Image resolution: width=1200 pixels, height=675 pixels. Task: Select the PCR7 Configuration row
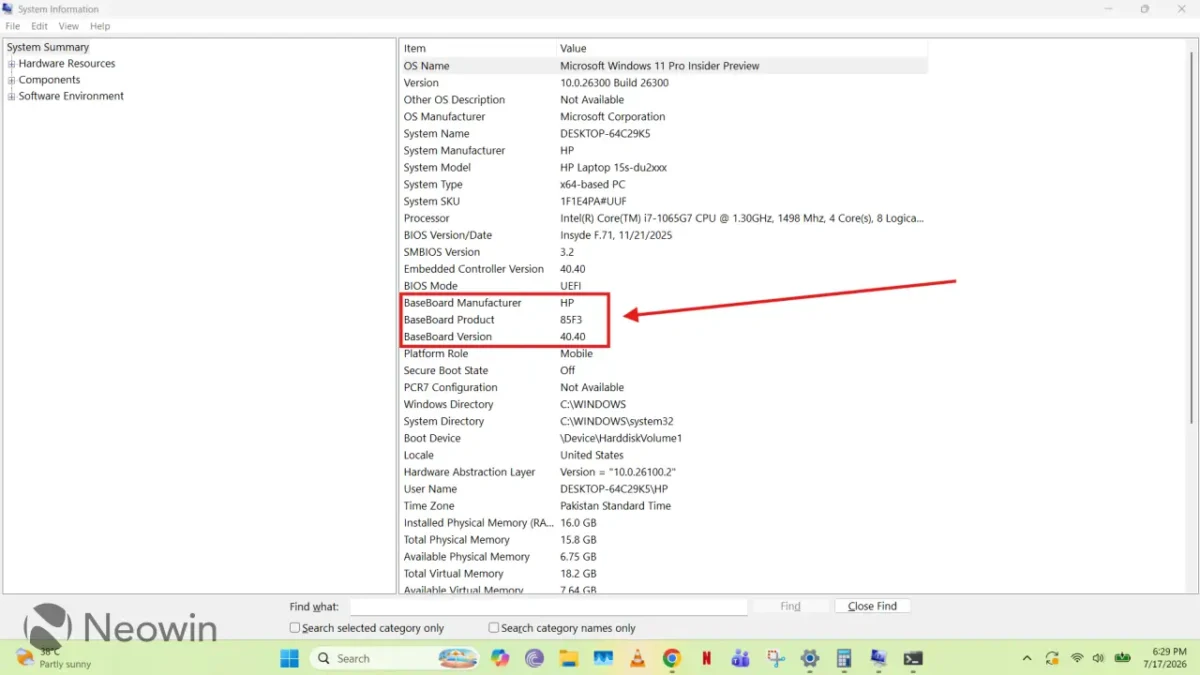click(x=664, y=388)
